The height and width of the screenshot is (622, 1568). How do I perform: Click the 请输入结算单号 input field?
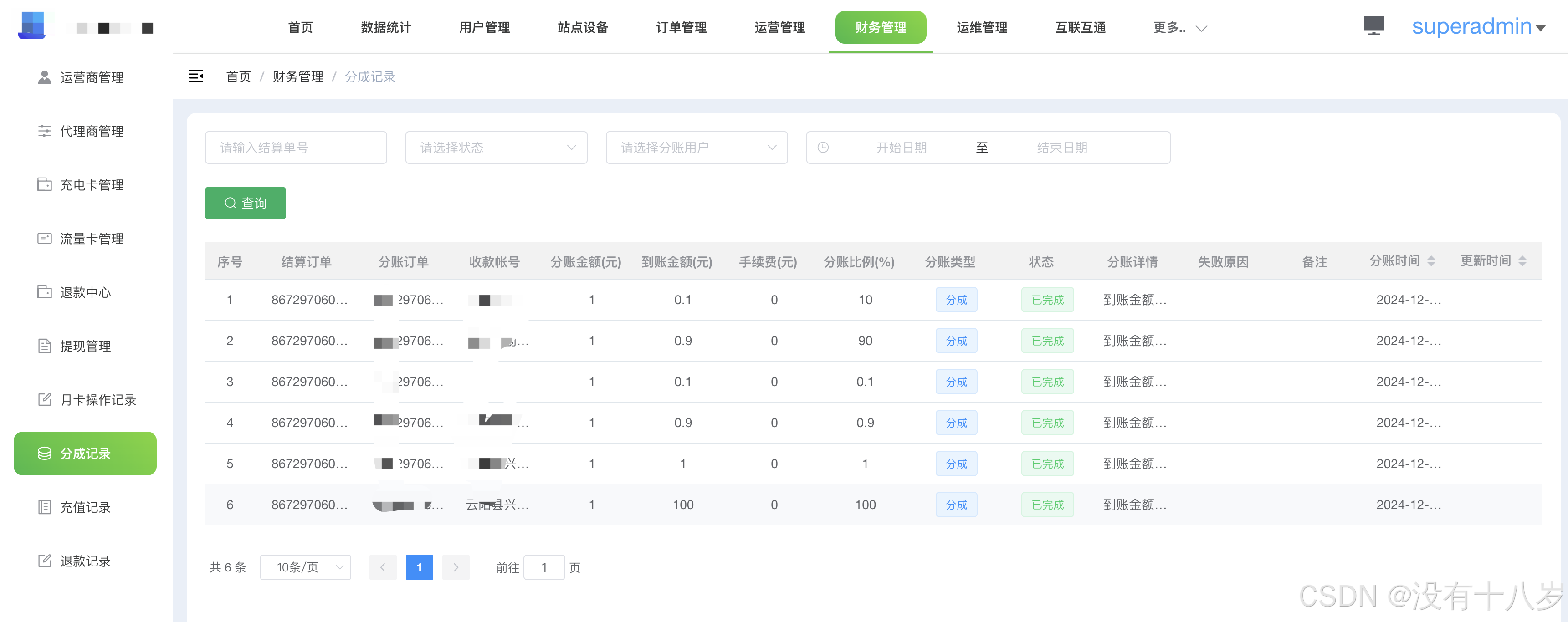(x=296, y=147)
